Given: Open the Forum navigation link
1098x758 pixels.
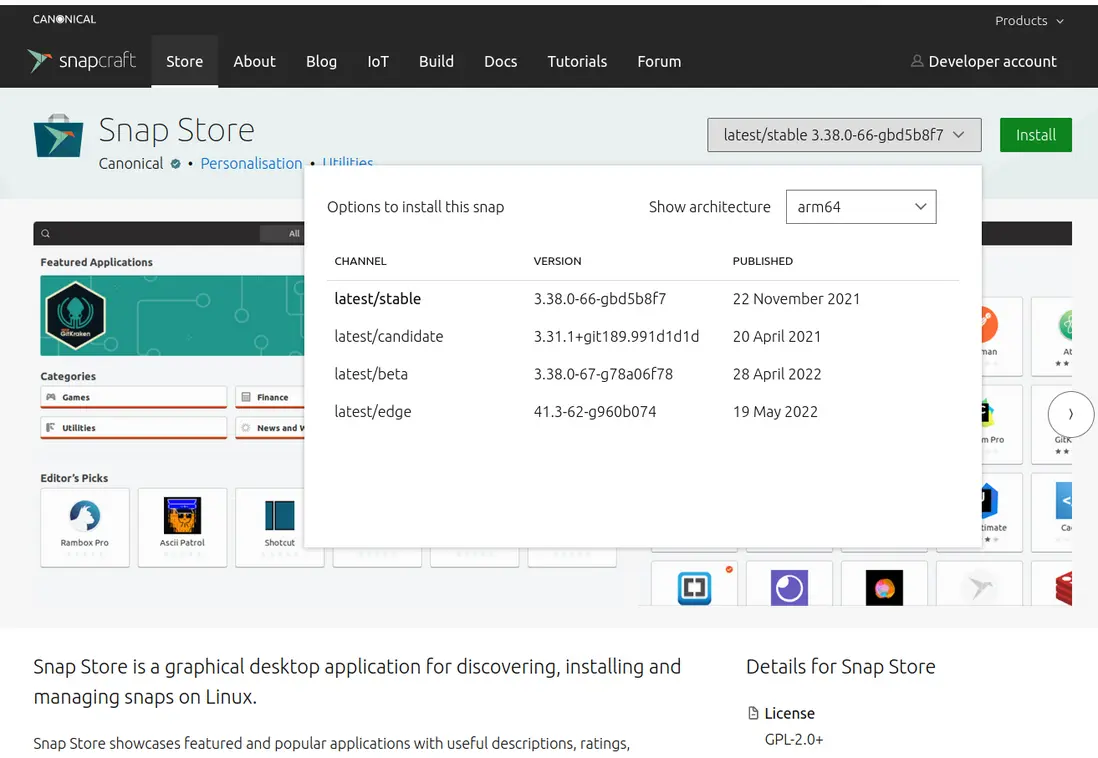Looking at the screenshot, I should click(x=659, y=61).
